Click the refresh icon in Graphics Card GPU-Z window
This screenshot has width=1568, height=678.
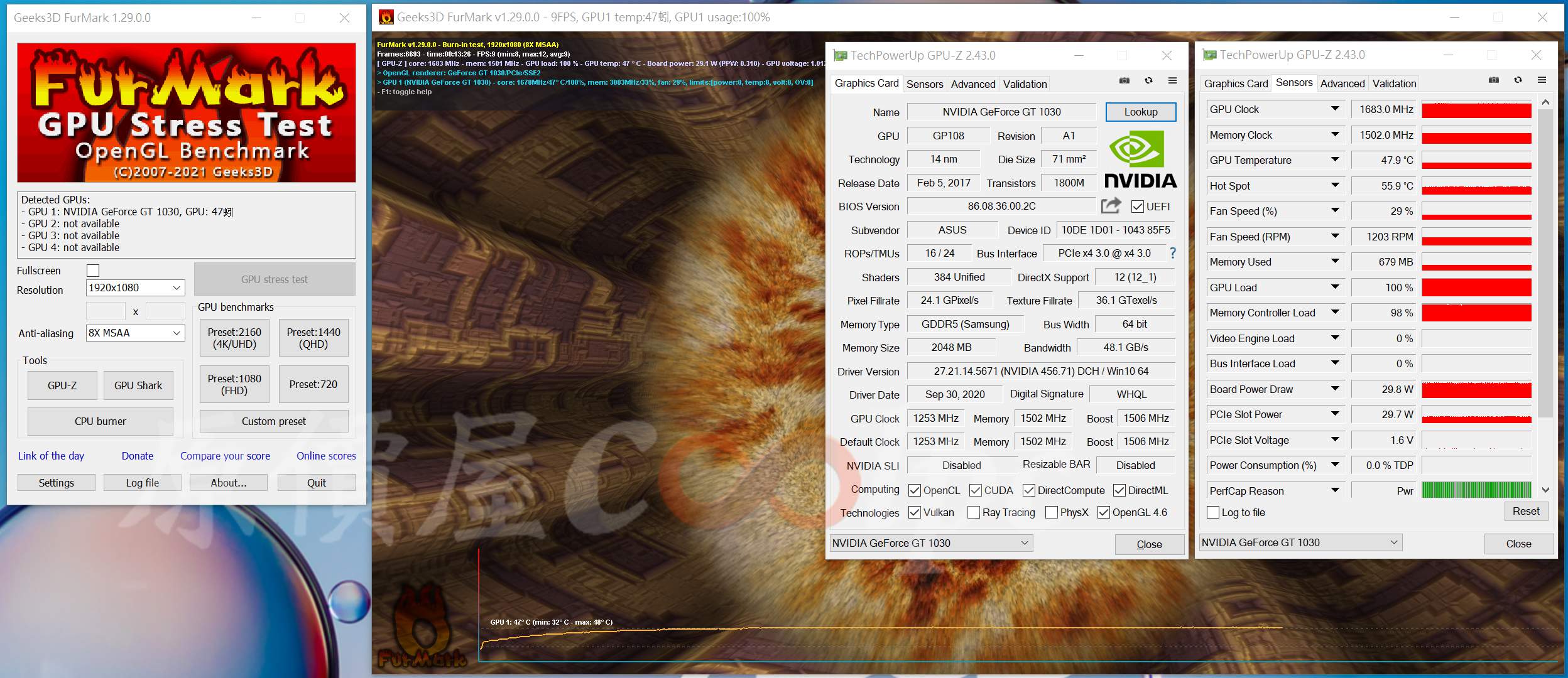point(1148,81)
